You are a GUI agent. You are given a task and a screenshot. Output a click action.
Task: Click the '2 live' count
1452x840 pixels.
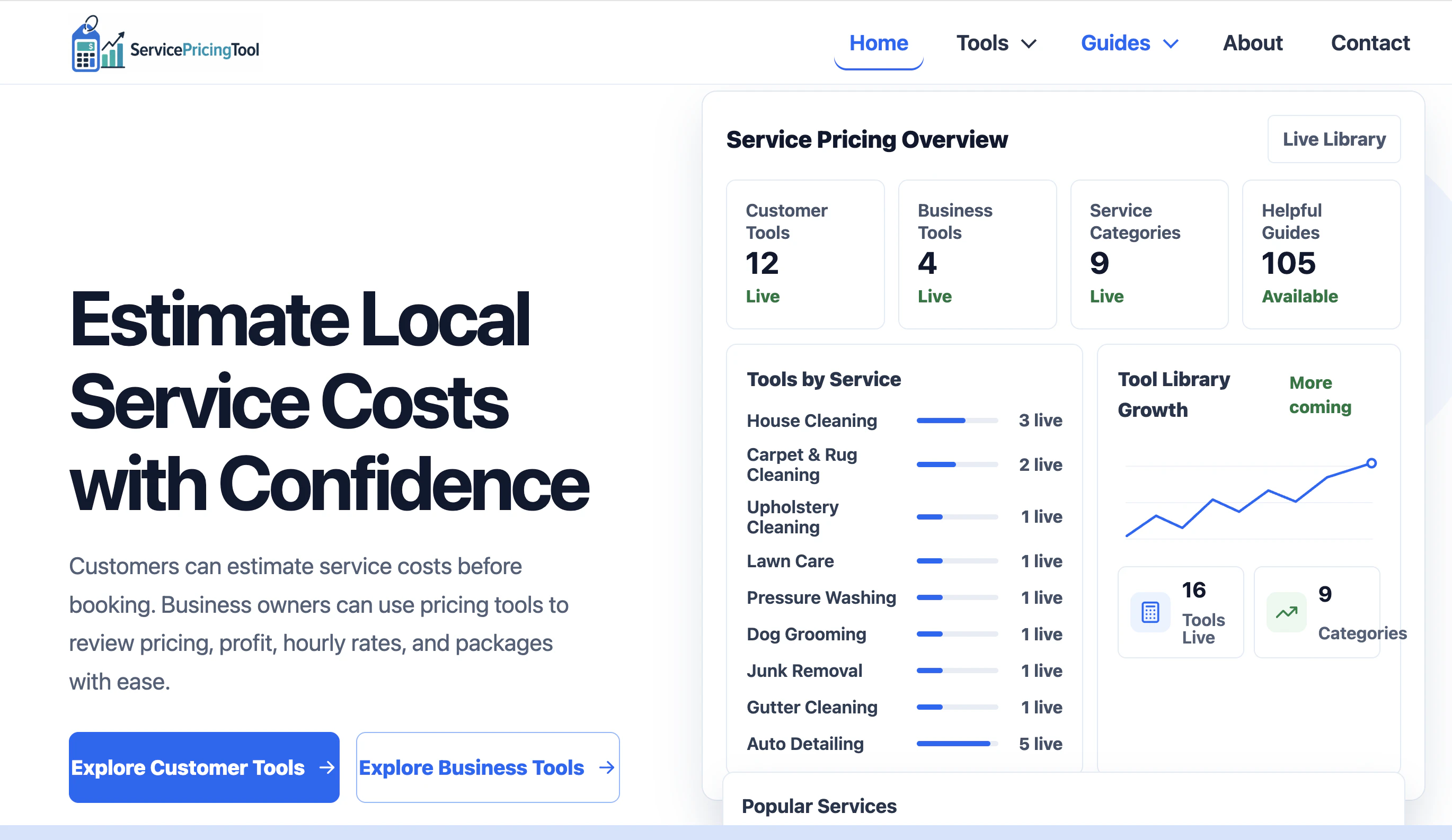[1040, 464]
